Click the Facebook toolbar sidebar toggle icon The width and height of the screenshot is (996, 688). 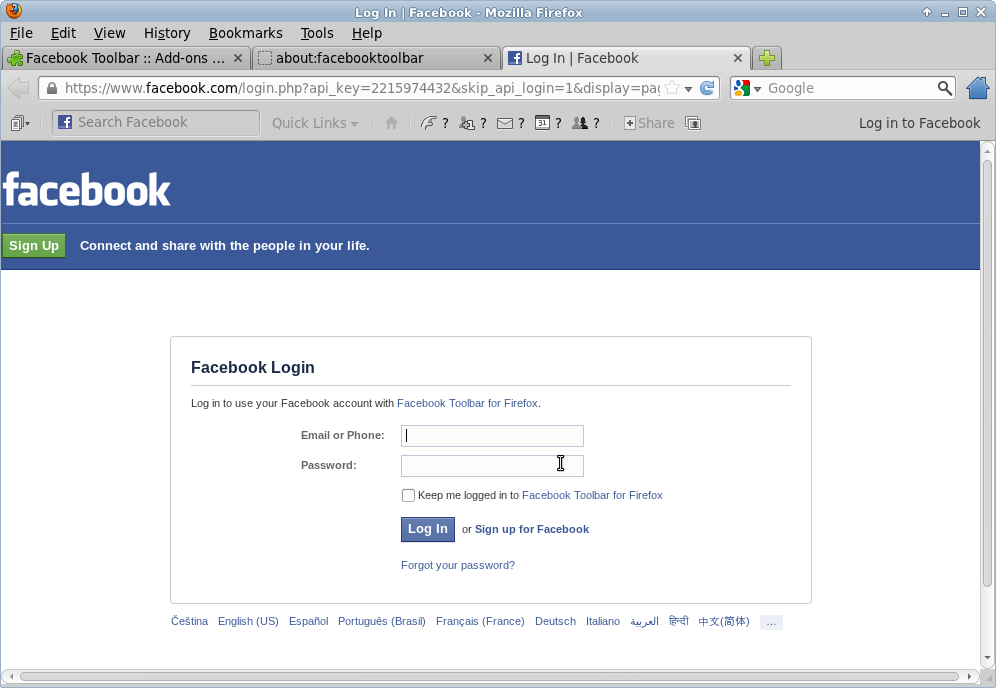(20, 123)
